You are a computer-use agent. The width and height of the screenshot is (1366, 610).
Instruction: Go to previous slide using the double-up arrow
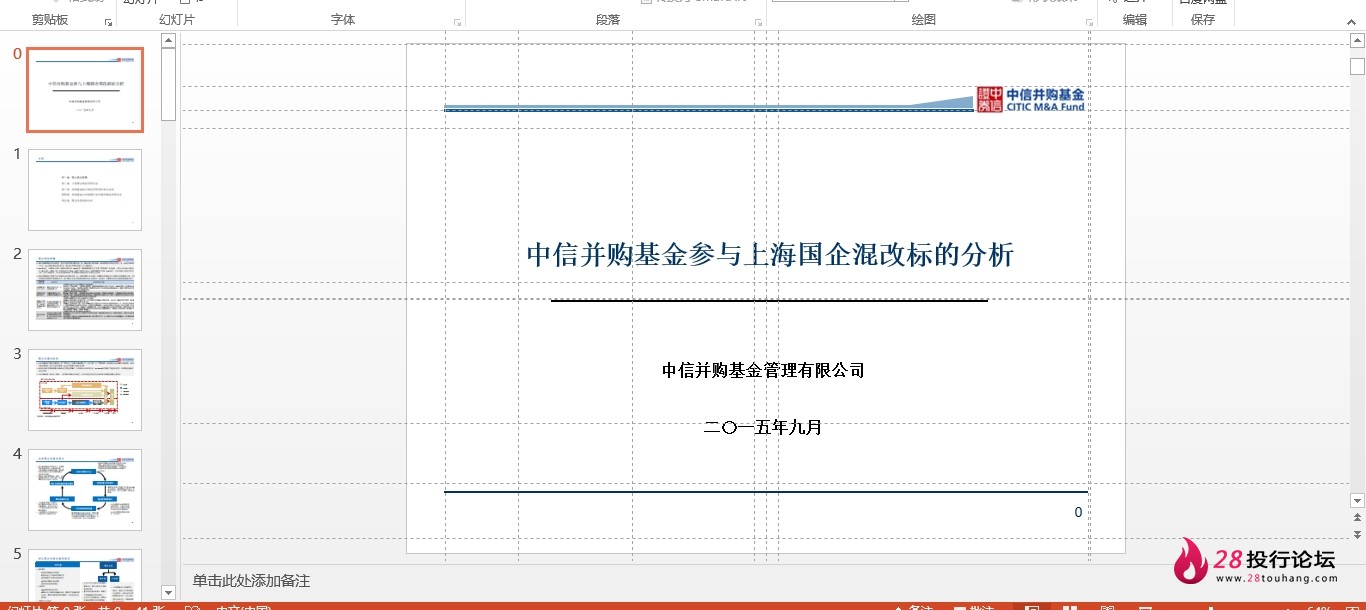pyautogui.click(x=1357, y=517)
